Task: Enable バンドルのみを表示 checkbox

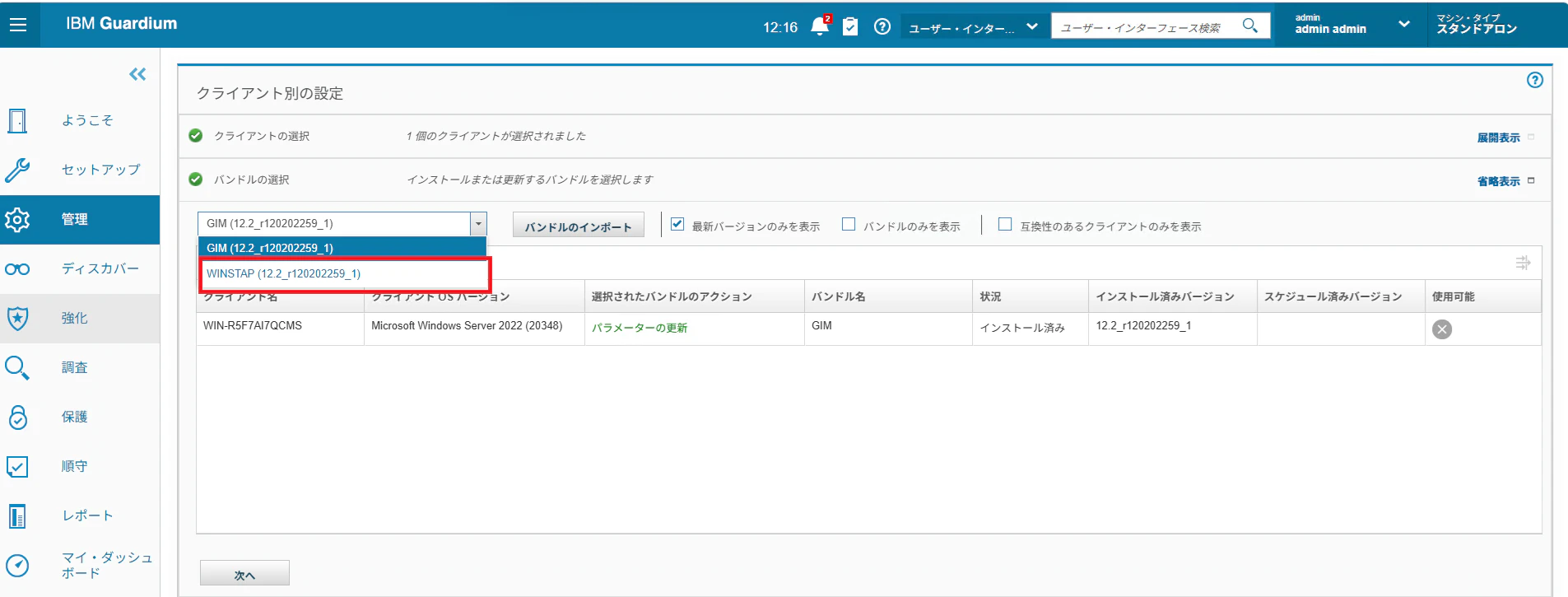Action: [x=849, y=224]
